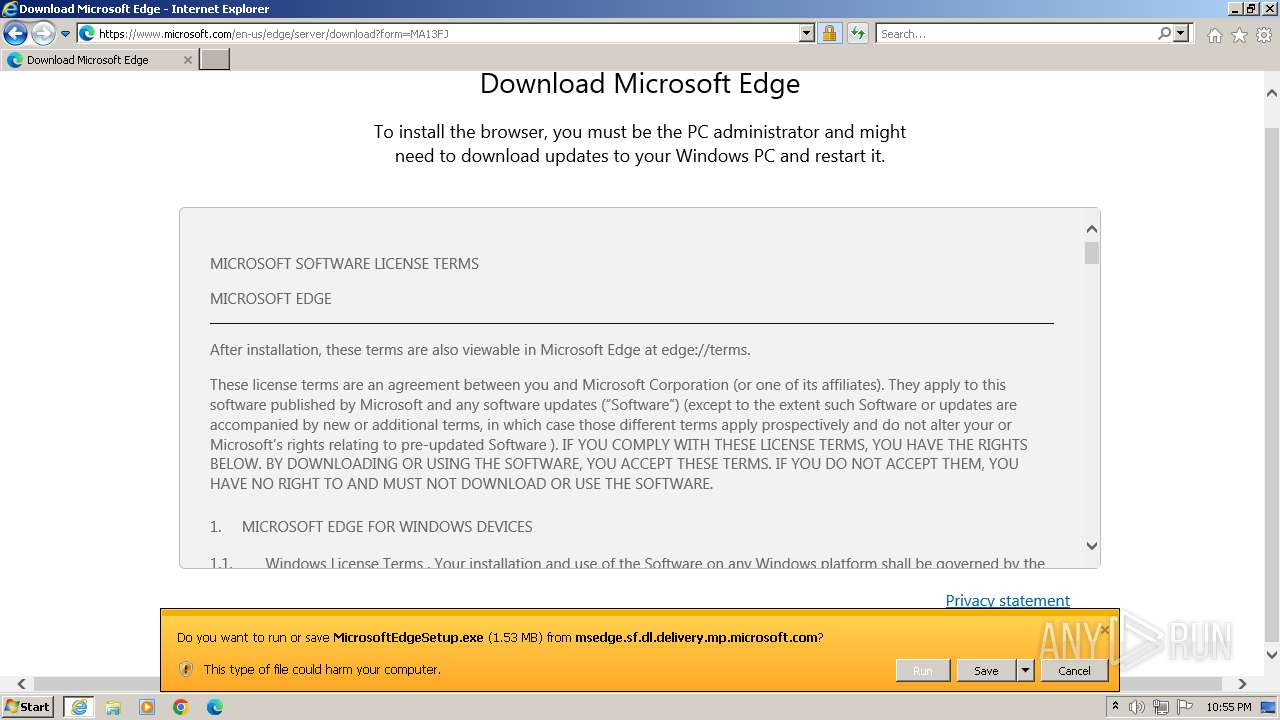Click the MICROSOFT SOFTWARE LICENSE TERMS heading
The image size is (1280, 720).
coord(344,264)
